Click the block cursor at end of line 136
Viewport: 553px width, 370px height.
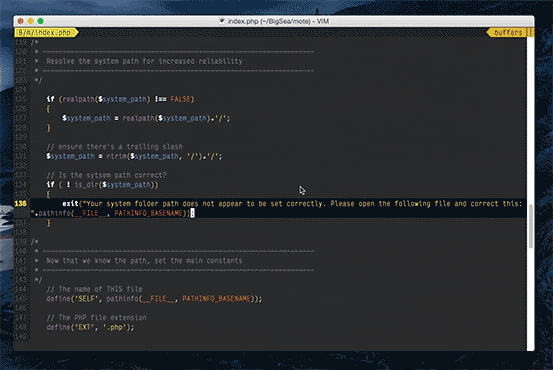(x=192, y=213)
